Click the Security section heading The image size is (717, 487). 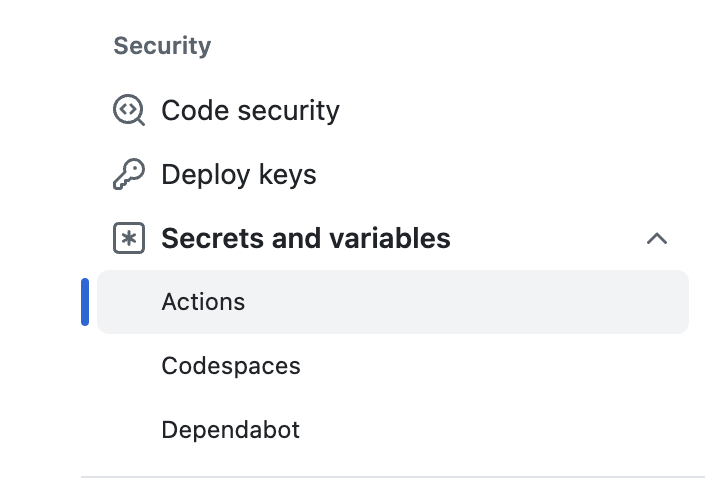click(162, 46)
